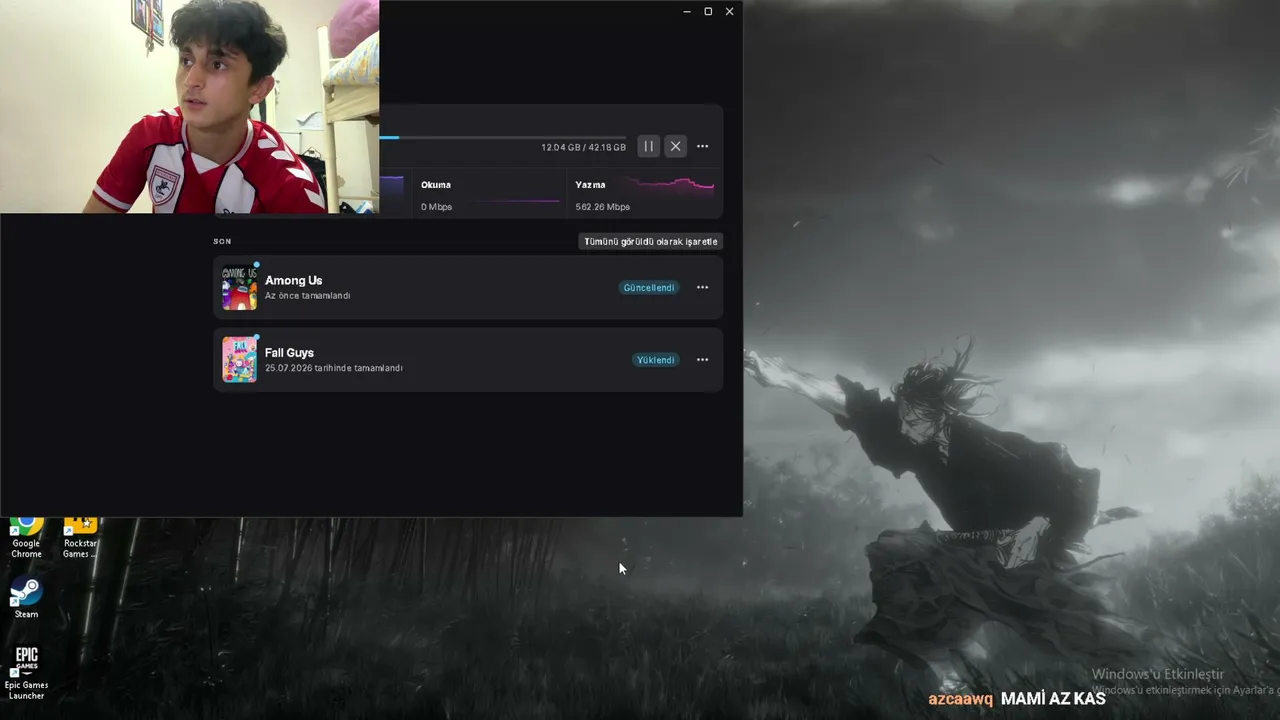Viewport: 1280px width, 720px height.
Task: Select the Fall Guys game thumbnail
Action: (x=240, y=360)
